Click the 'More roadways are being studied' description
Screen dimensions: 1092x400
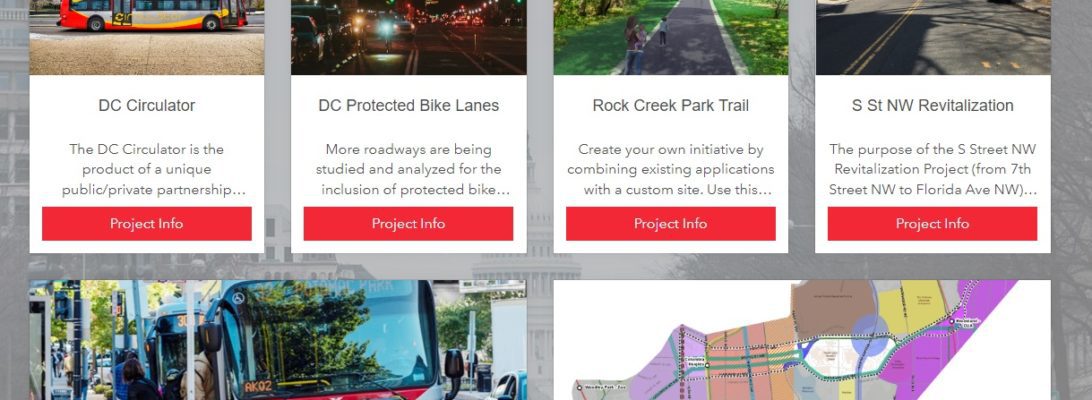[x=409, y=169]
